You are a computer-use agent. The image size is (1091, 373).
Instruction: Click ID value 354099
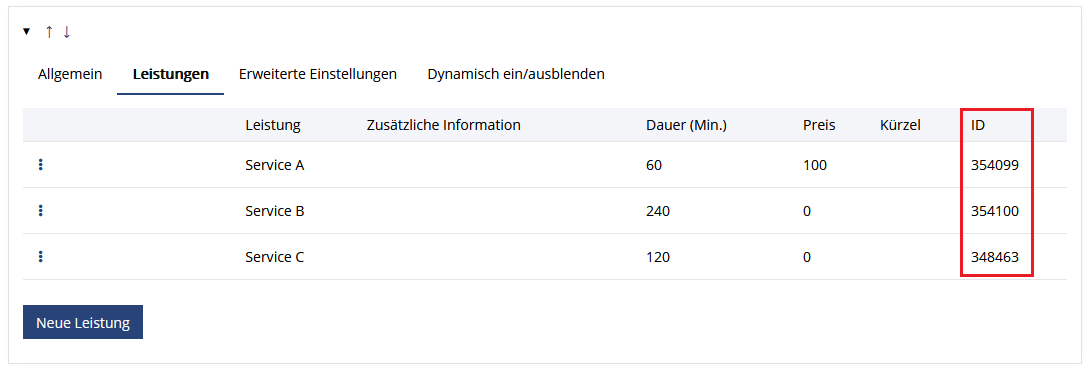[x=995, y=166]
